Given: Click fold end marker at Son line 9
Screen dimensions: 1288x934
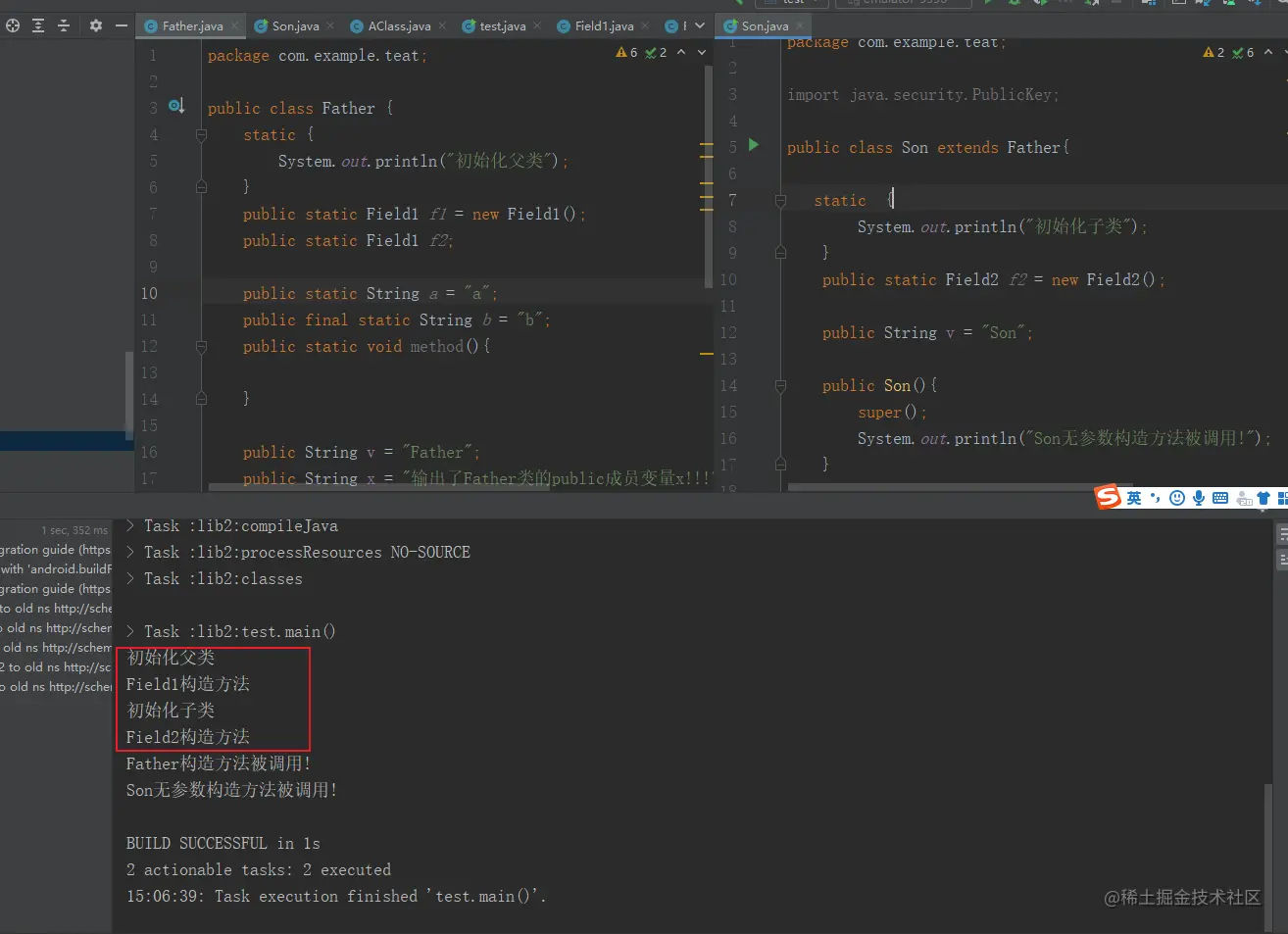Looking at the screenshot, I should click(x=780, y=252).
